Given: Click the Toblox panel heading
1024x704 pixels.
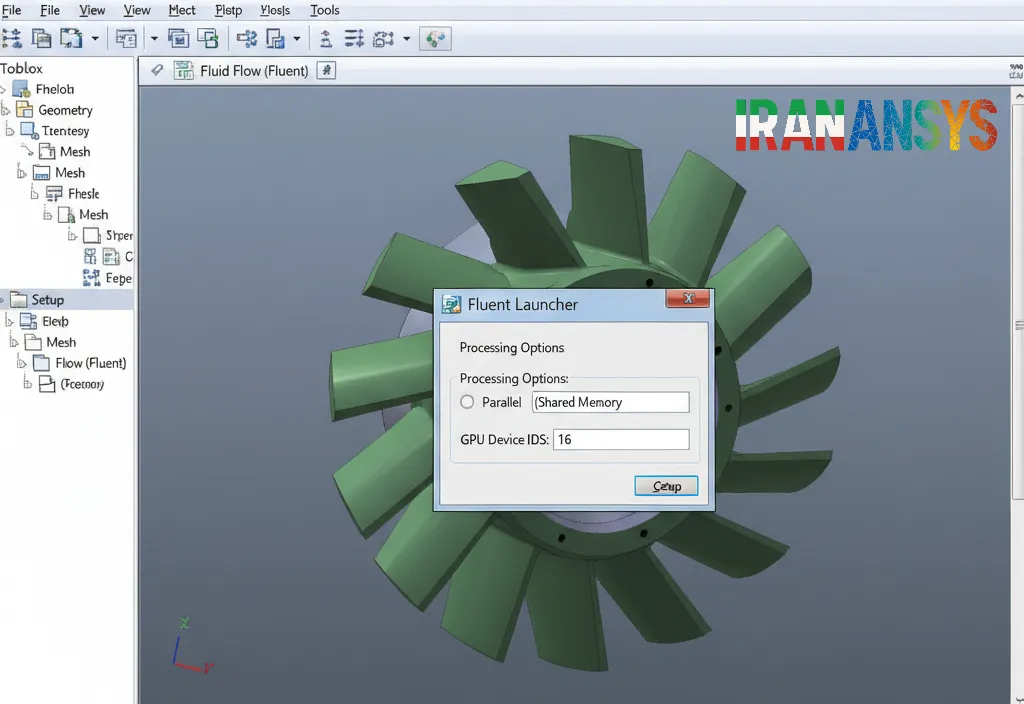Looking at the screenshot, I should pos(22,68).
